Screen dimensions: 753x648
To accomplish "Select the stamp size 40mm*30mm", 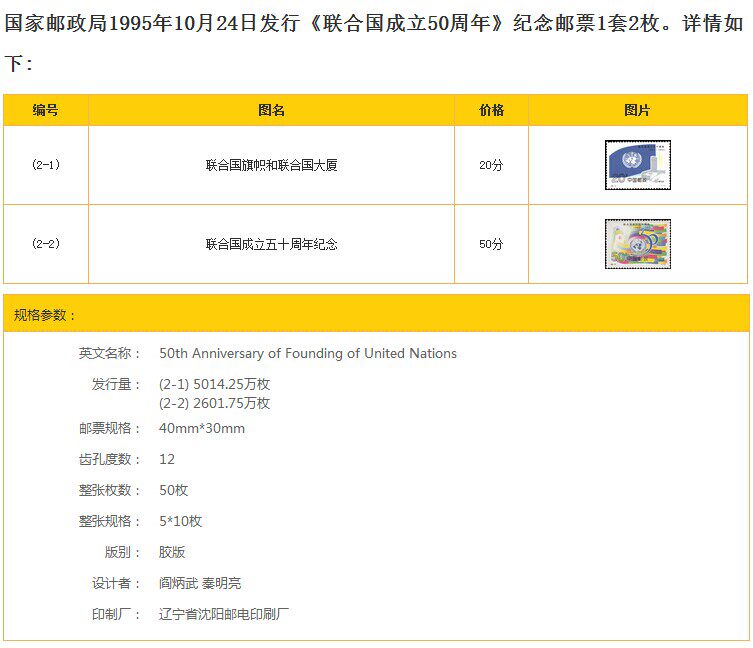I will (x=202, y=428).
